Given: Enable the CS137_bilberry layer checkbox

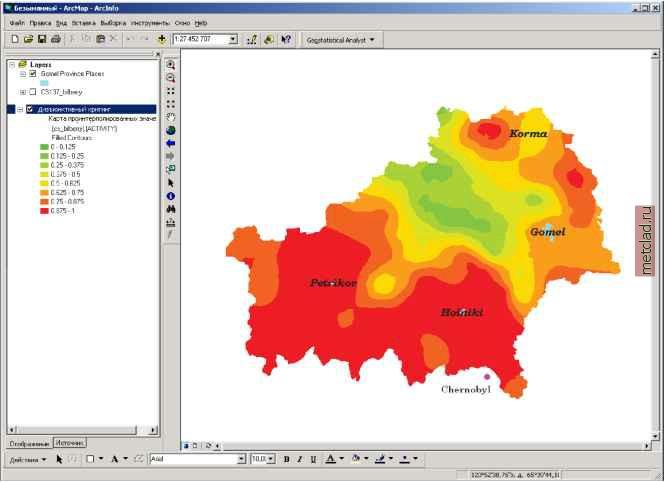Looking at the screenshot, I should click(x=33, y=92).
